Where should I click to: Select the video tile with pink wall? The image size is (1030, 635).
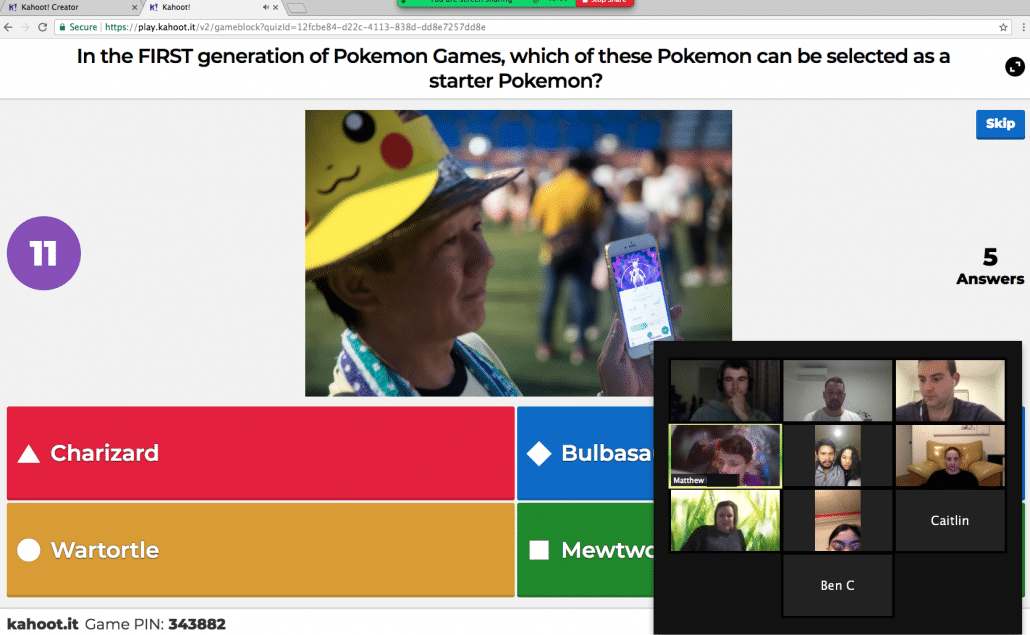838,520
